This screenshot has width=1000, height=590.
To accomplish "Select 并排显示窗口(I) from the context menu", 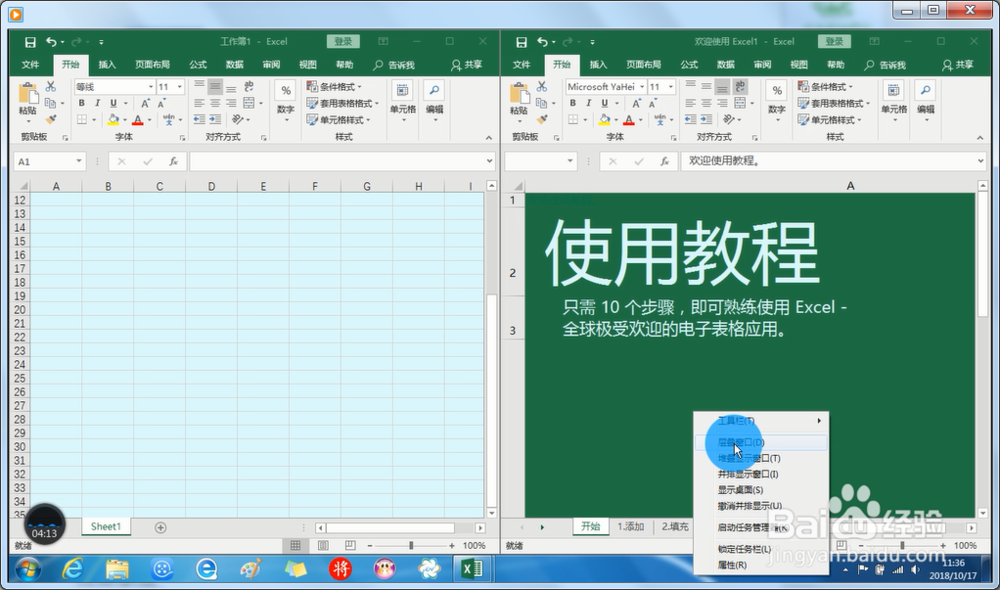I will click(x=761, y=474).
